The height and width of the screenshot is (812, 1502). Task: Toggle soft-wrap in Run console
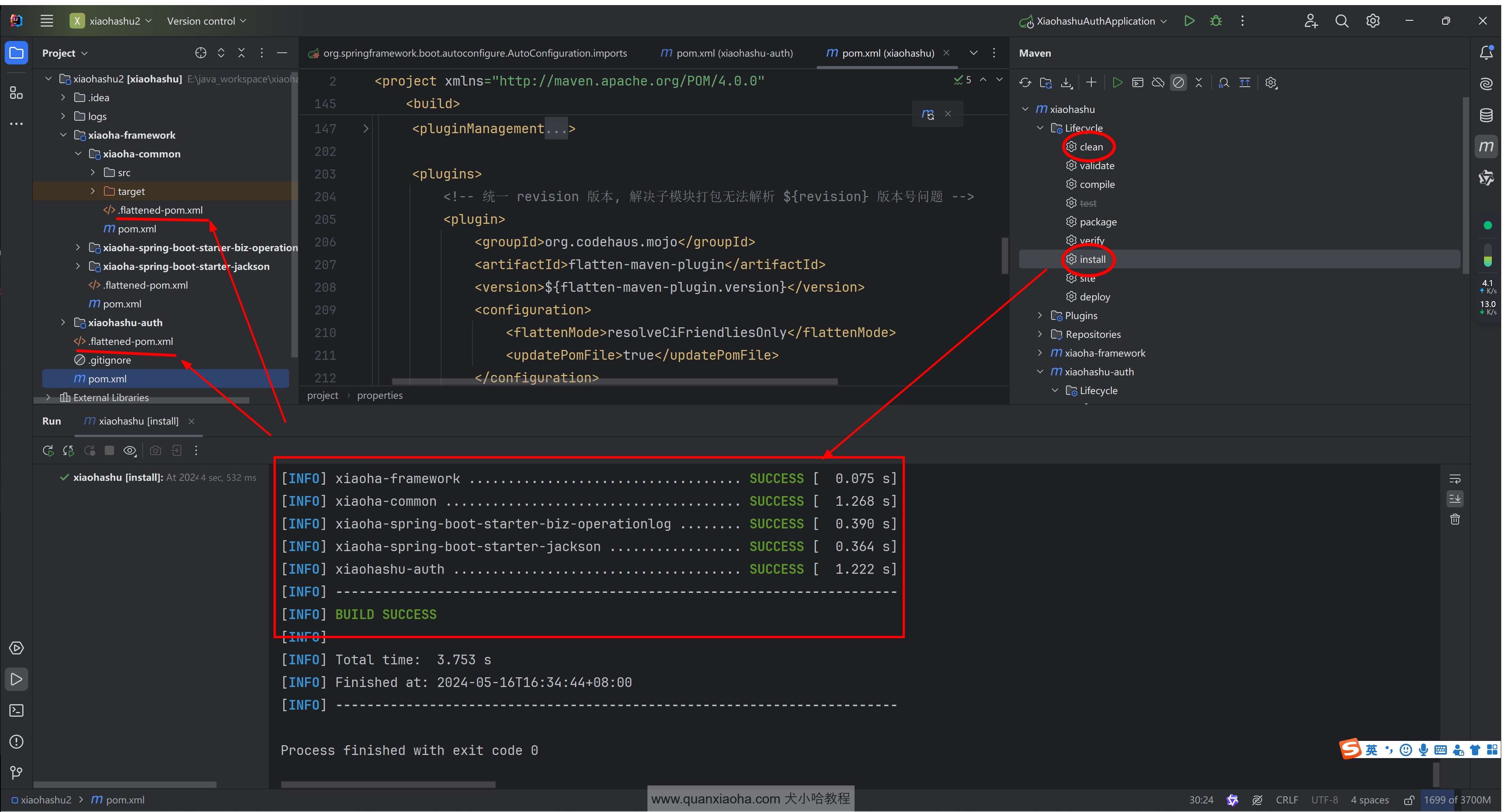click(1455, 479)
